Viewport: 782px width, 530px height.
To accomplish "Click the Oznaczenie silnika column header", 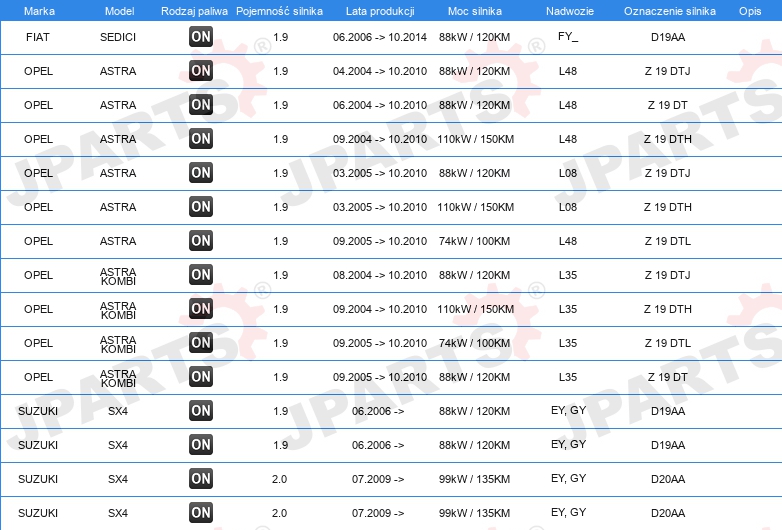I will tap(670, 11).
